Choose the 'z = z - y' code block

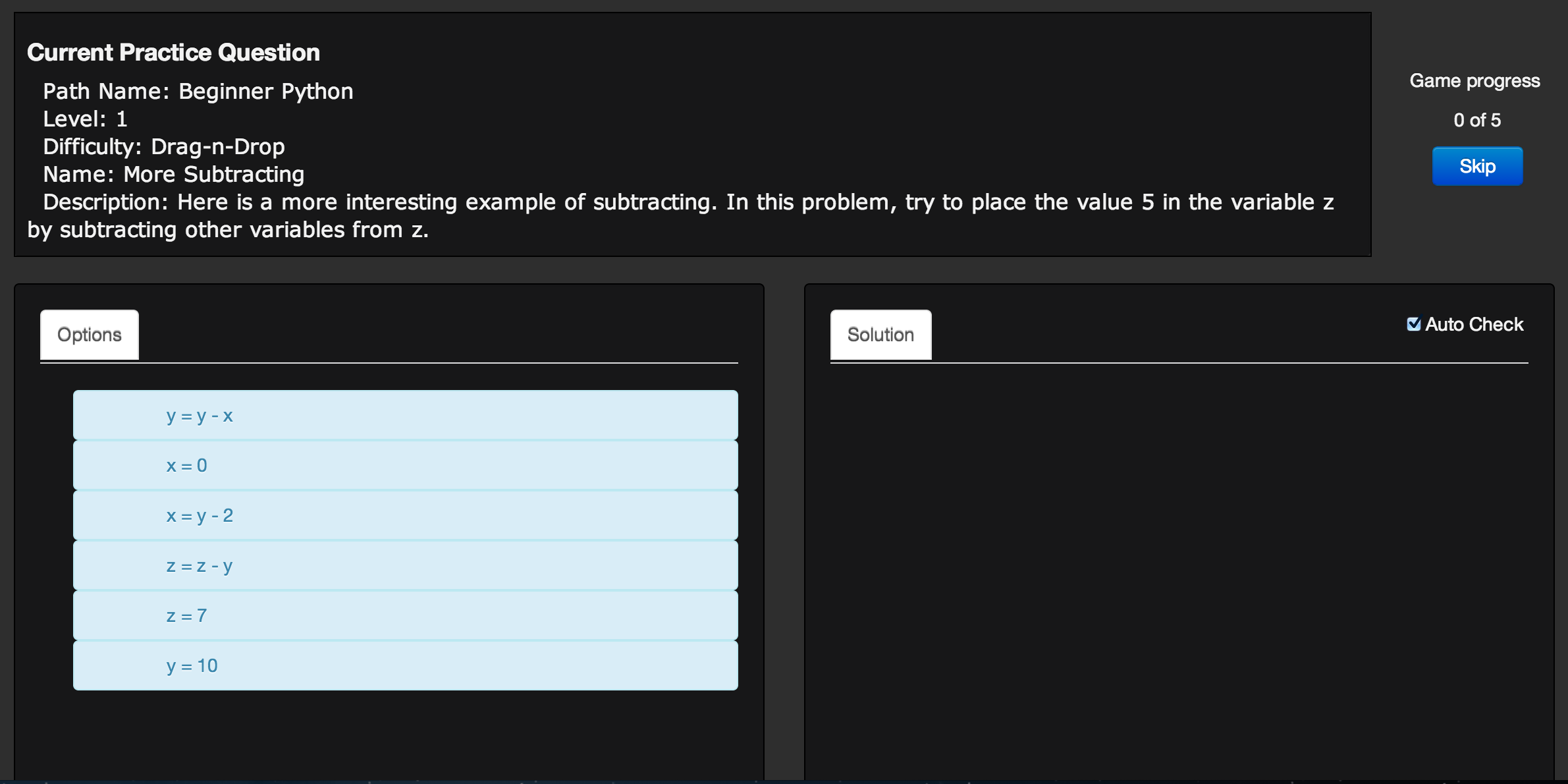[x=405, y=566]
